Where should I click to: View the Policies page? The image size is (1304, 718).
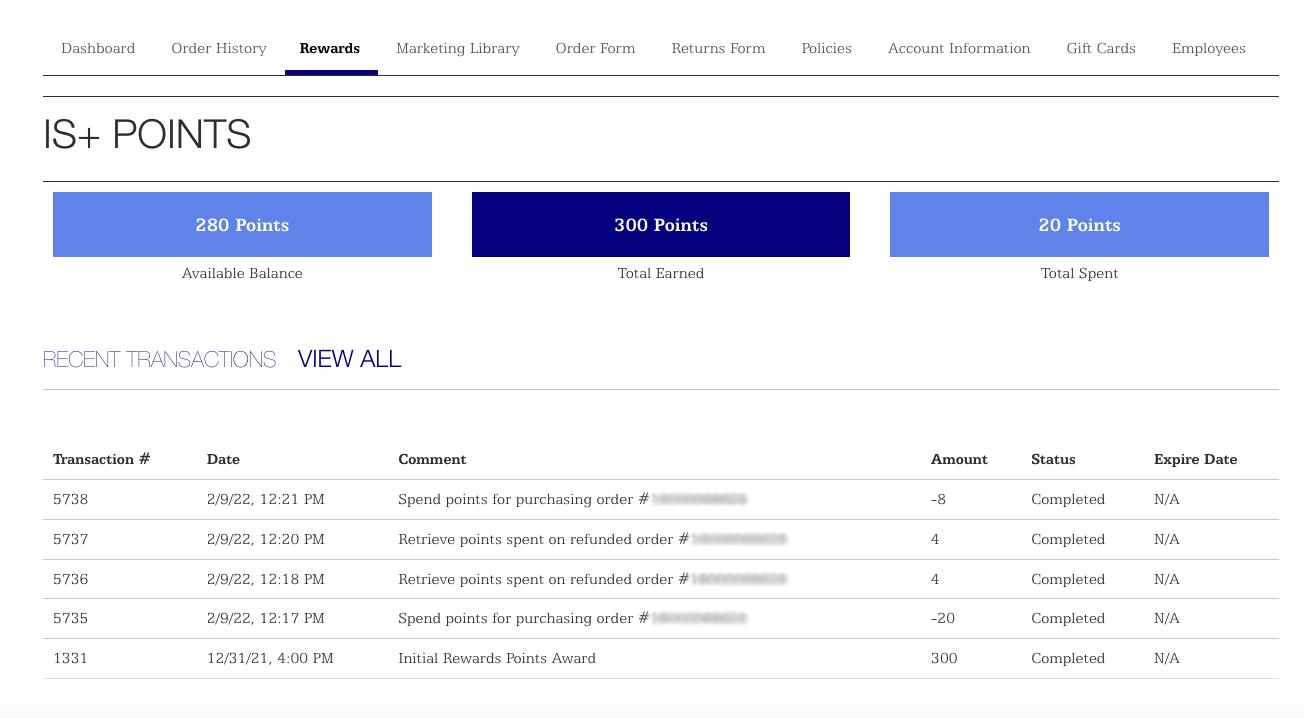click(x=826, y=48)
